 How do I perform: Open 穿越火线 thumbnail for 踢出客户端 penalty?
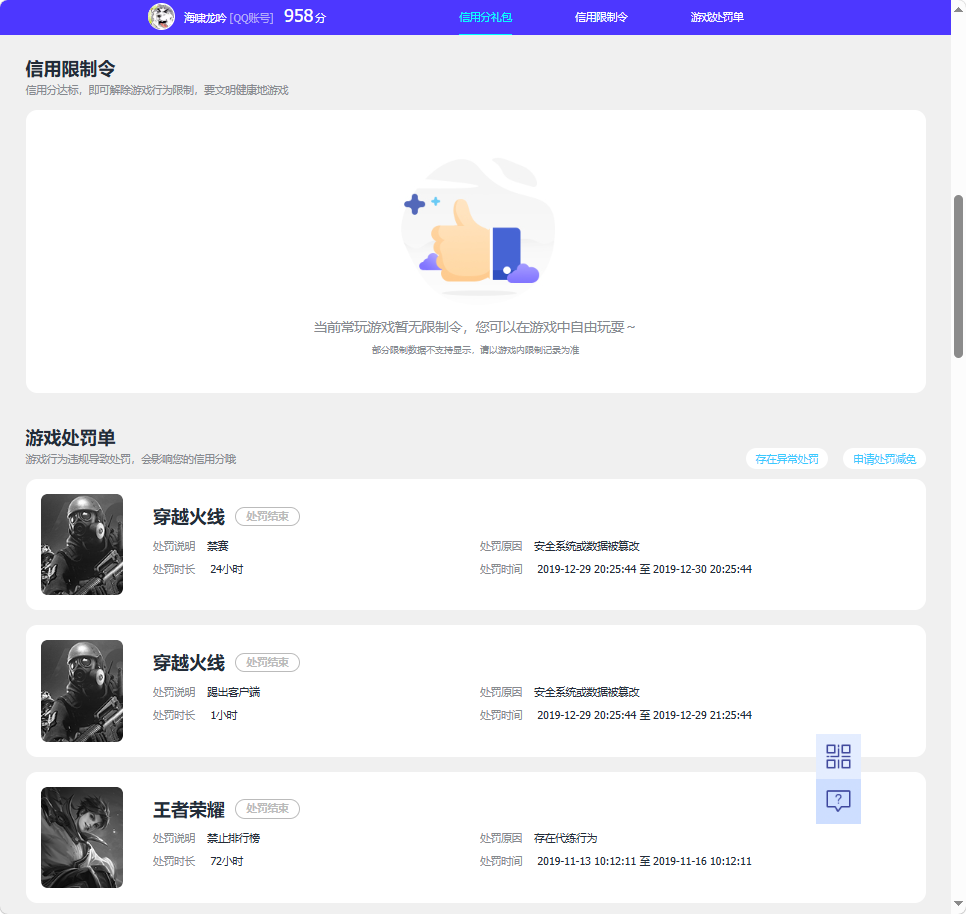[82, 690]
